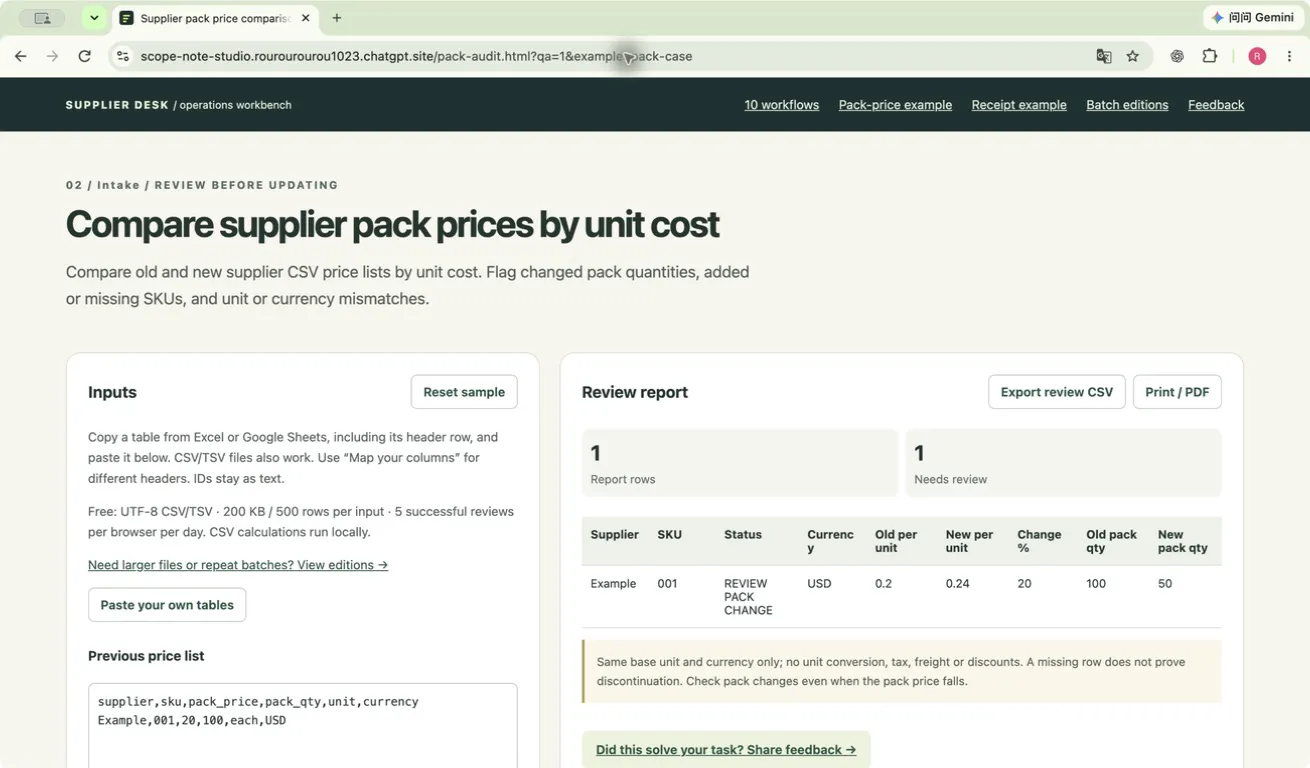Reload the page with the refresh icon
This screenshot has width=1310, height=768.
click(85, 57)
